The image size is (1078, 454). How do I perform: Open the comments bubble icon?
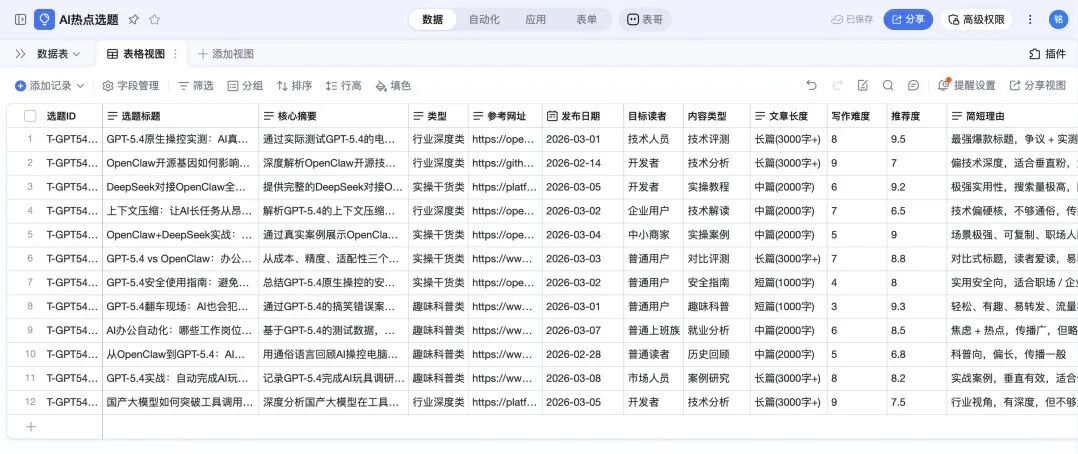[x=913, y=86]
